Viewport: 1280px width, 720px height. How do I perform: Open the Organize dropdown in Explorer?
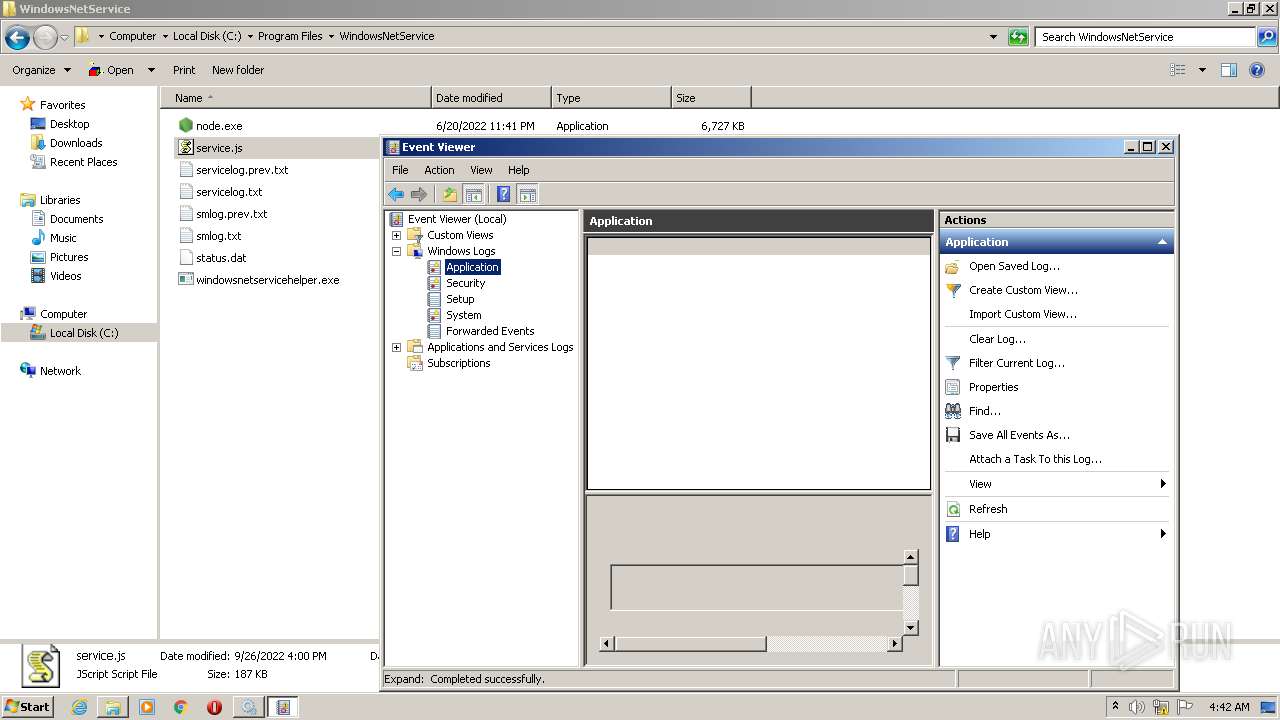41,70
